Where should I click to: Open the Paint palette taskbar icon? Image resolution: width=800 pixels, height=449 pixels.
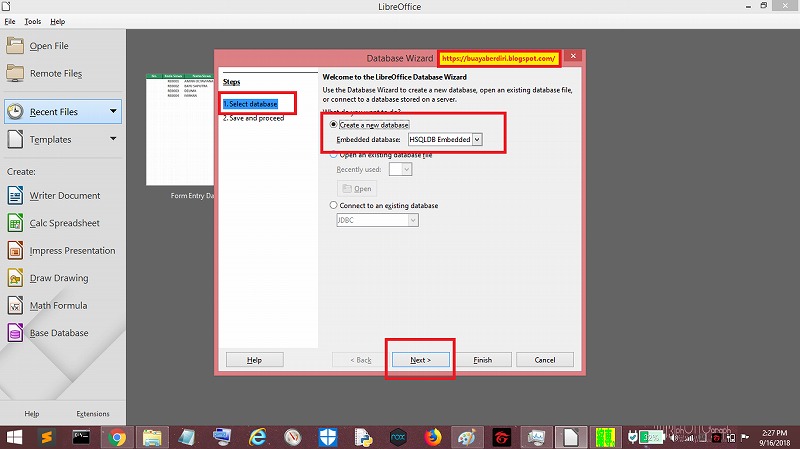click(x=466, y=438)
